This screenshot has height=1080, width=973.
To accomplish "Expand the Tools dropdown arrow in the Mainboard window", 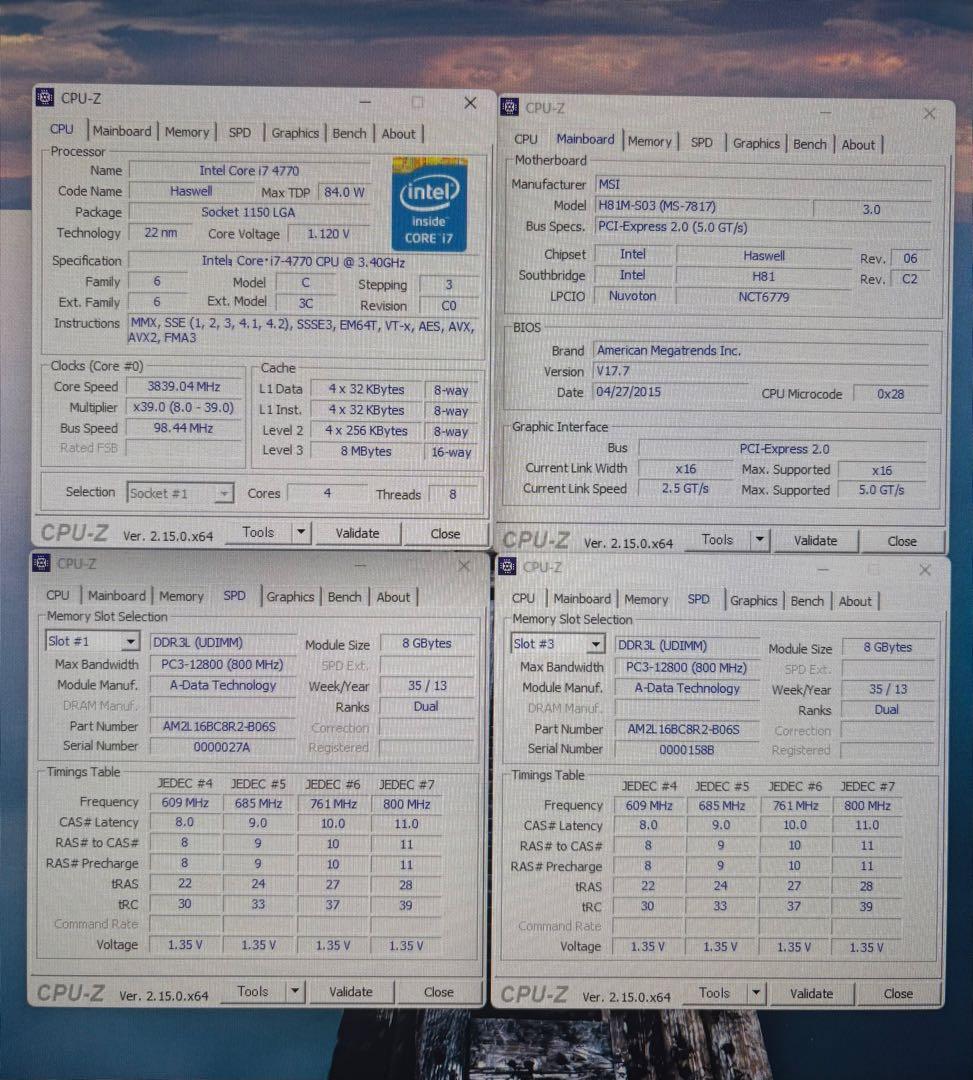I will [x=758, y=540].
